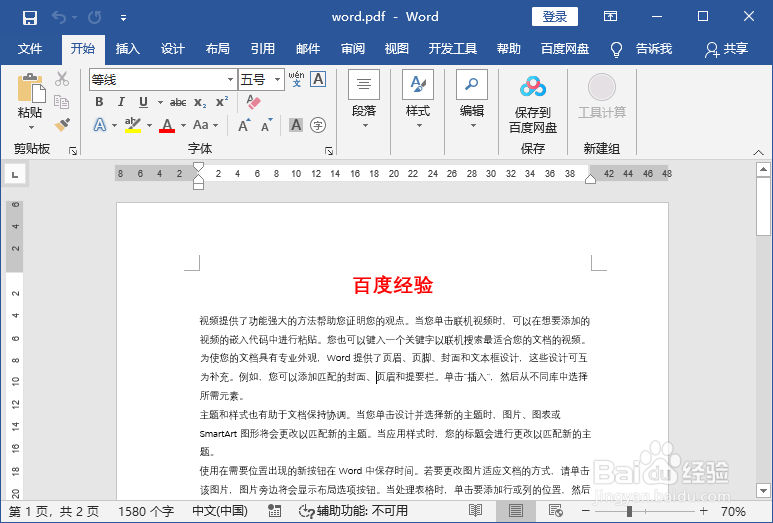Screen dimensions: 773x523
Task: Toggle Italic formatting
Action: (x=121, y=102)
